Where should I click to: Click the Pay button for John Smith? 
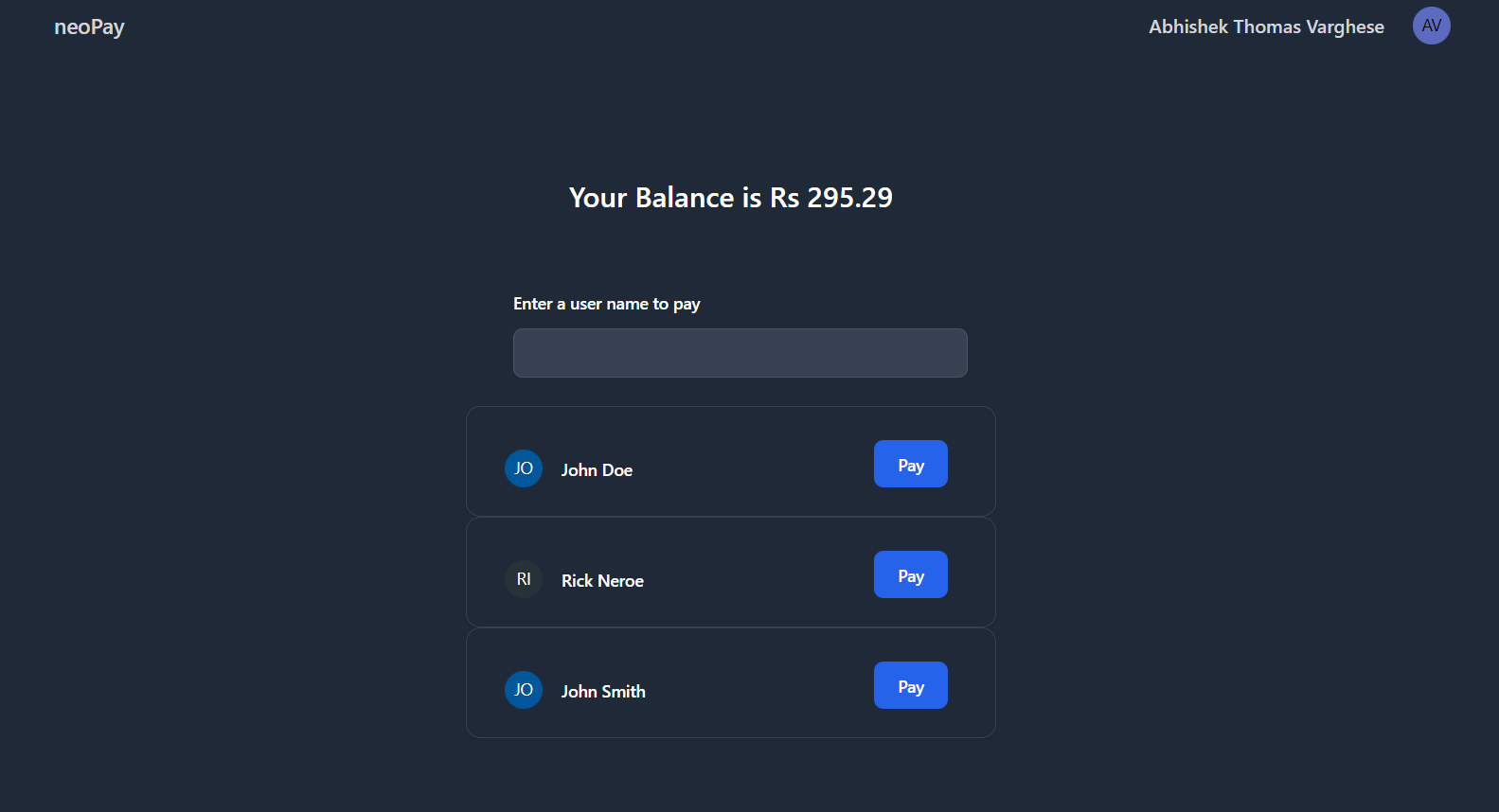910,685
